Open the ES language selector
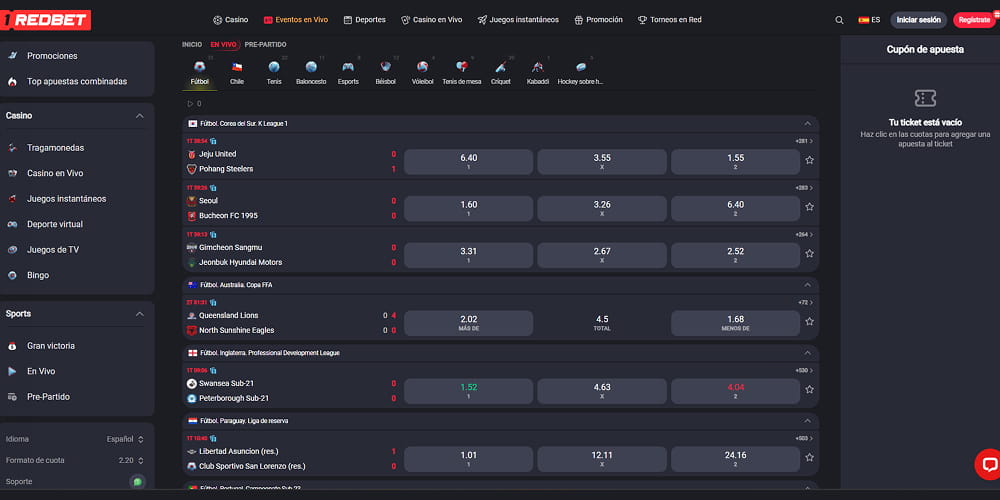Image resolution: width=1000 pixels, height=500 pixels. (869, 20)
